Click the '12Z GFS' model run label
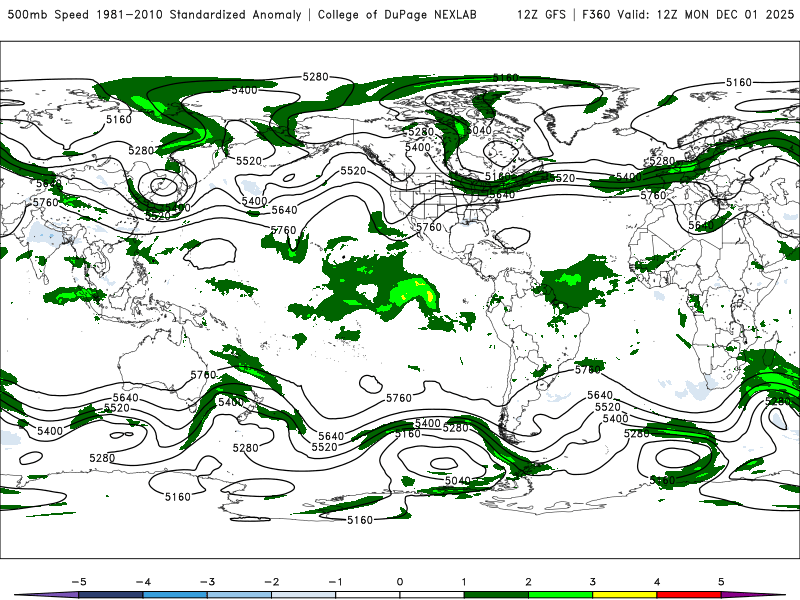This screenshot has height=600, width=800. point(541,14)
